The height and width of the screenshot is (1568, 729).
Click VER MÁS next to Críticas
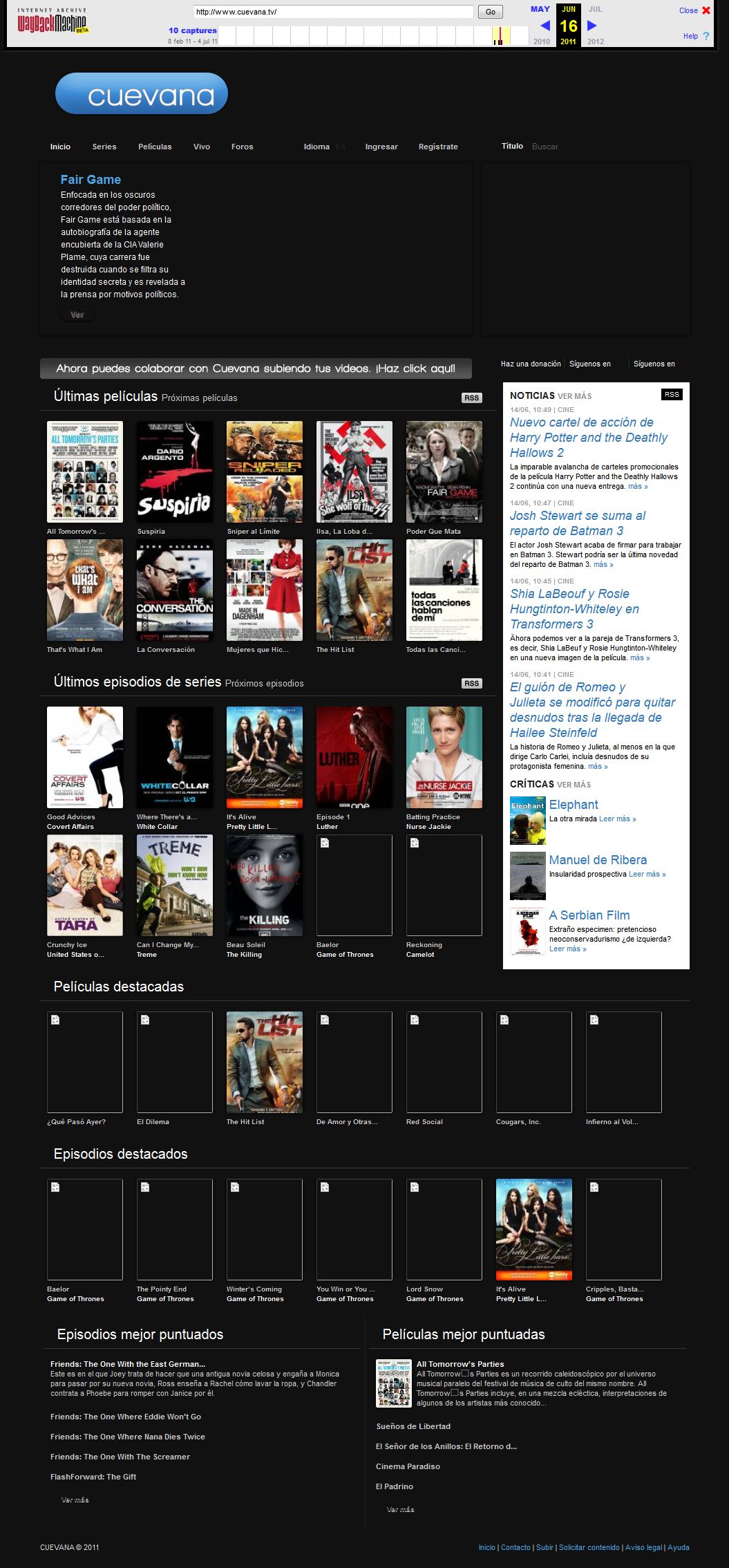(x=574, y=785)
